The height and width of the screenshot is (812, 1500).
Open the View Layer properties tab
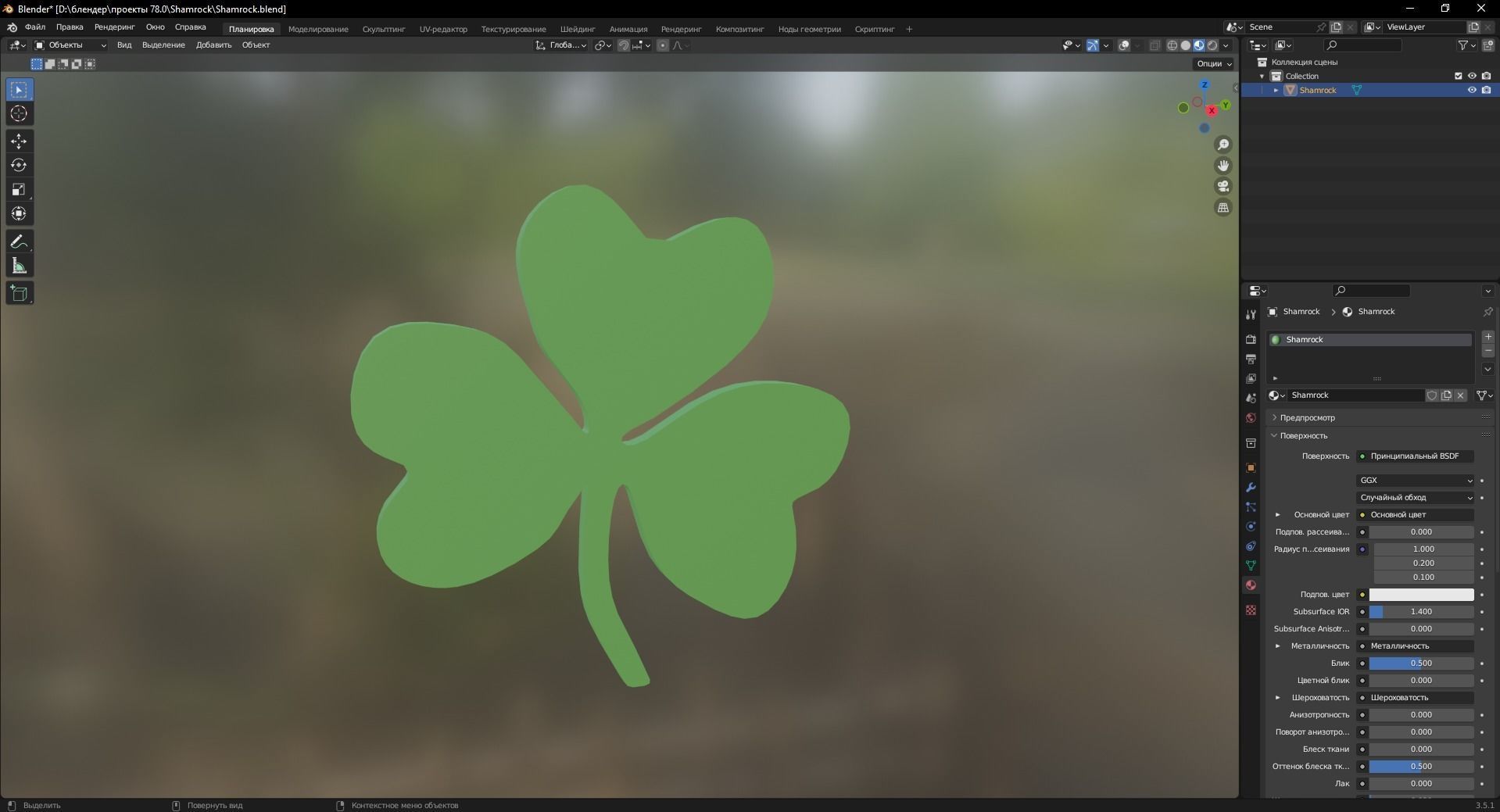point(1251,378)
